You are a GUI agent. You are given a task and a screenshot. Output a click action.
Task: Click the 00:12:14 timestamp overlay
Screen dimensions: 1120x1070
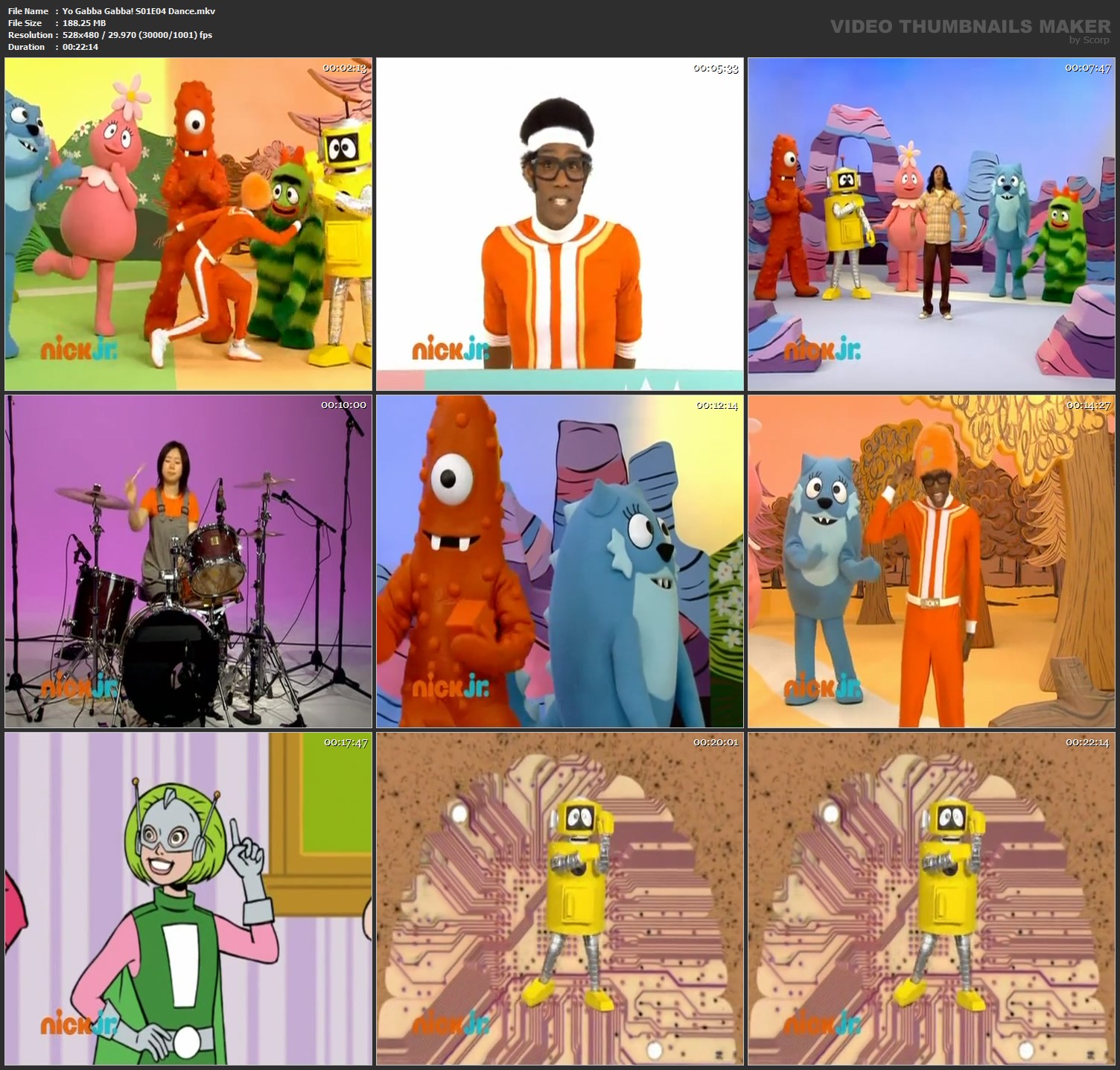click(x=716, y=405)
